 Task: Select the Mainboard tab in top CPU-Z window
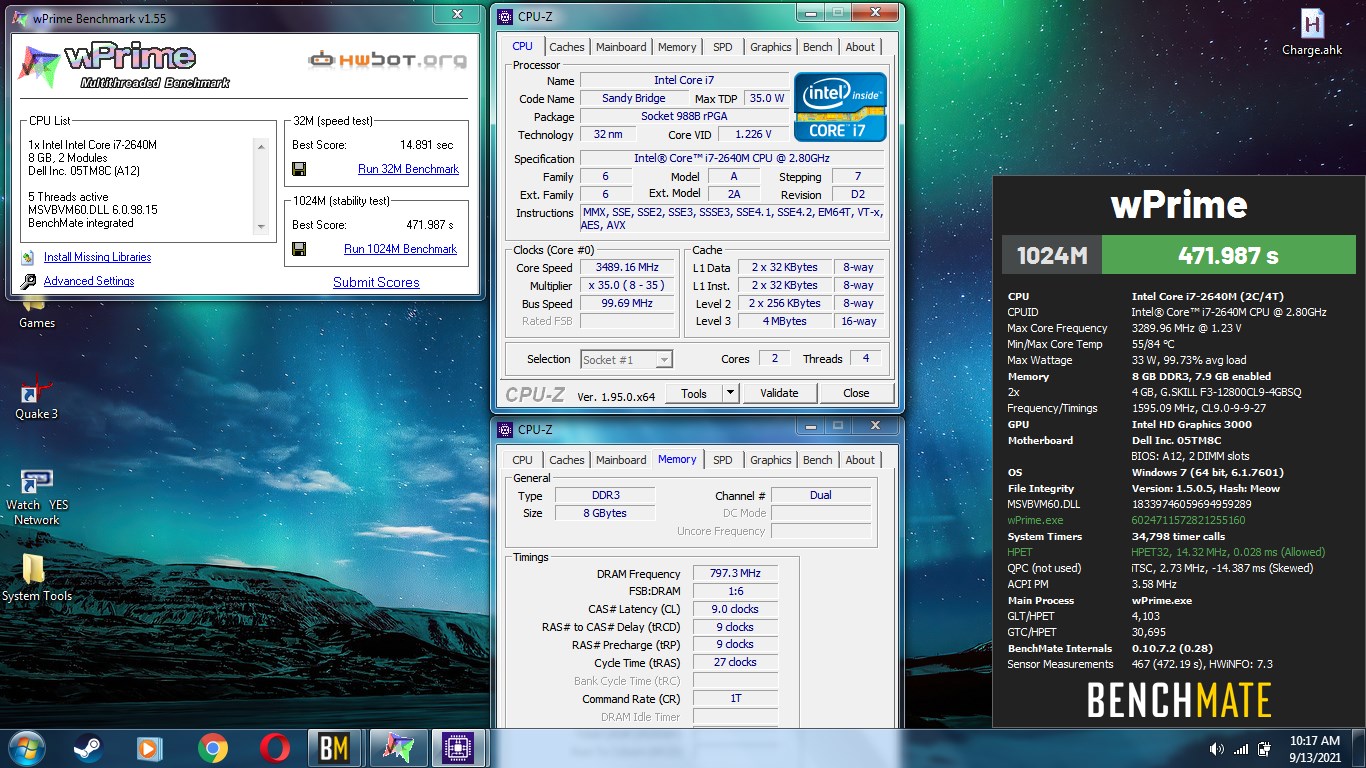(x=621, y=47)
